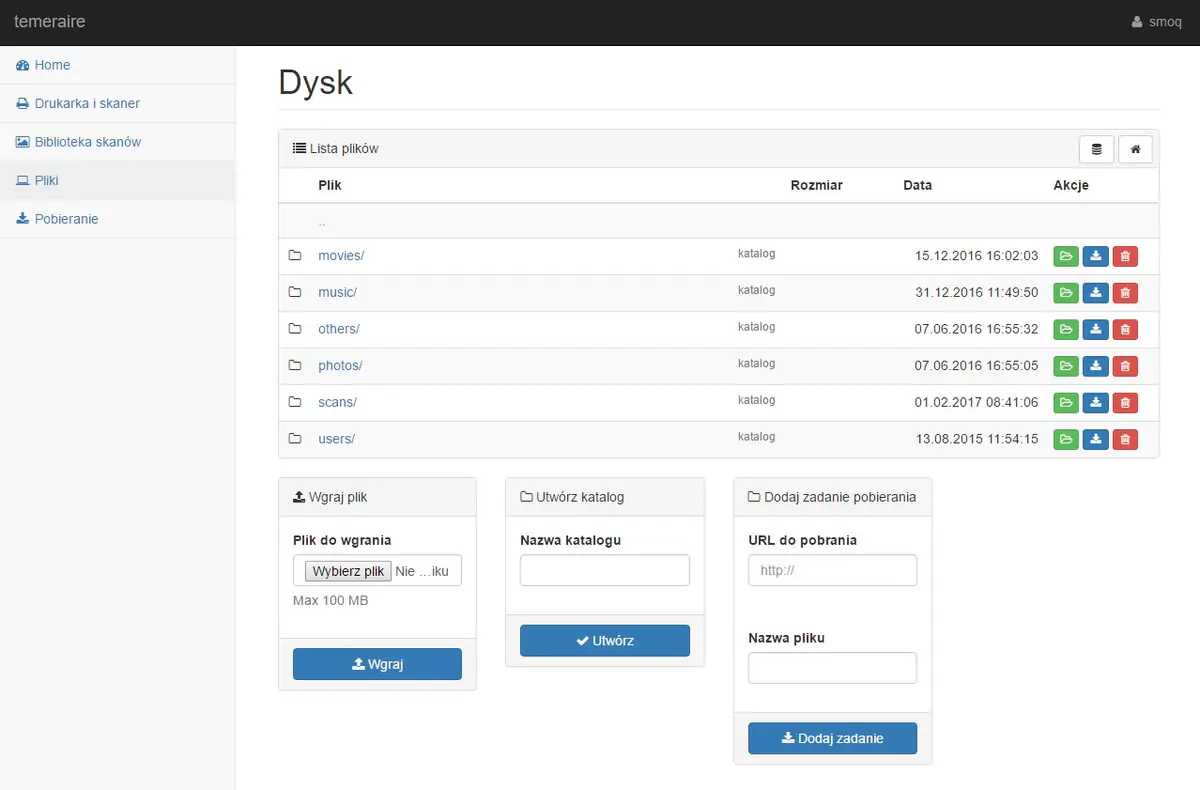Image resolution: width=1200 pixels, height=790 pixels.
Task: Click the Dodaj zadanie button
Action: pos(832,739)
